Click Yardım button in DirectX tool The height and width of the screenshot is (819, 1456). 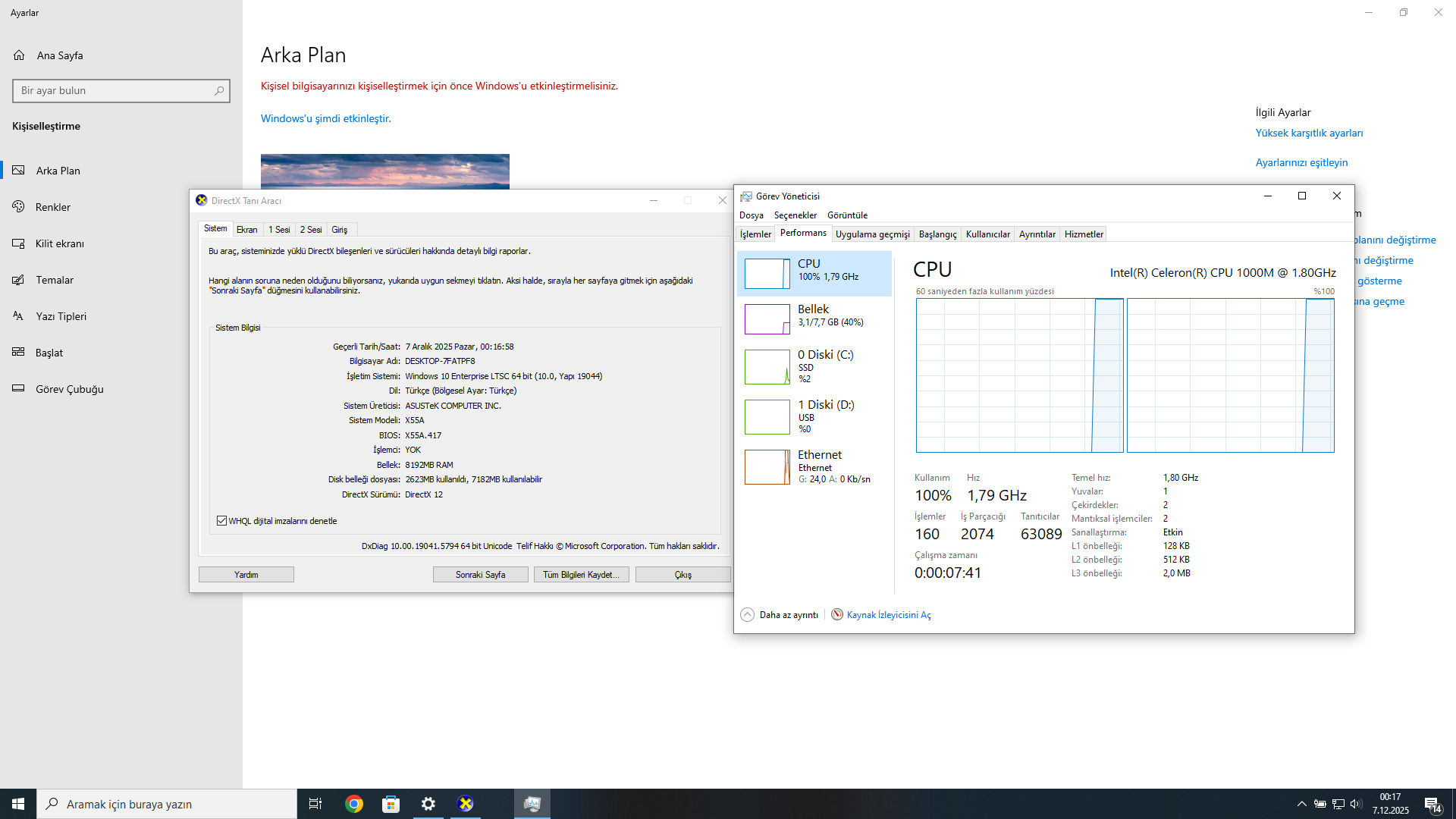pos(246,575)
